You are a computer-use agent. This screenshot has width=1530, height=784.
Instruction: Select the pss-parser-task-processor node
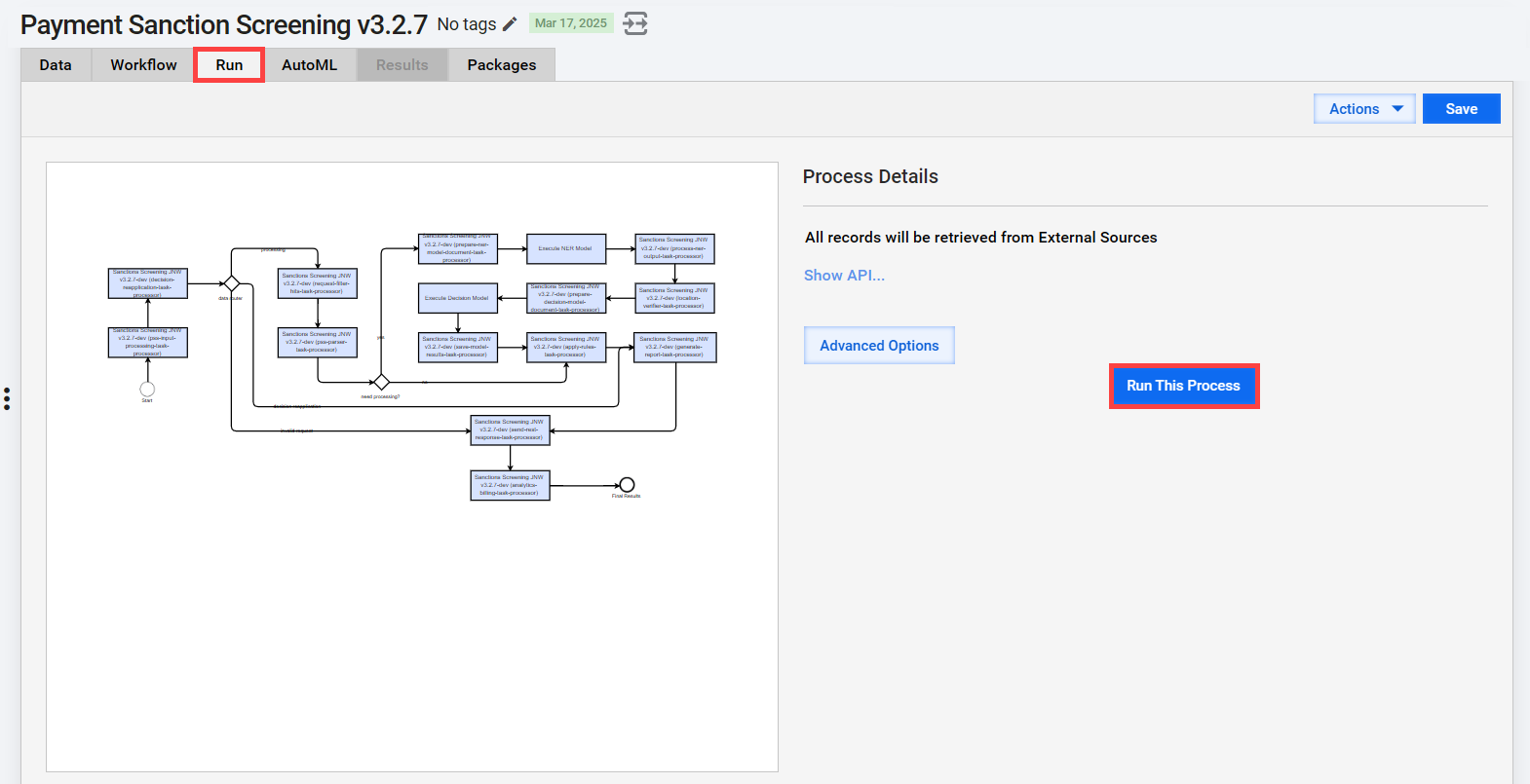pyautogui.click(x=318, y=343)
